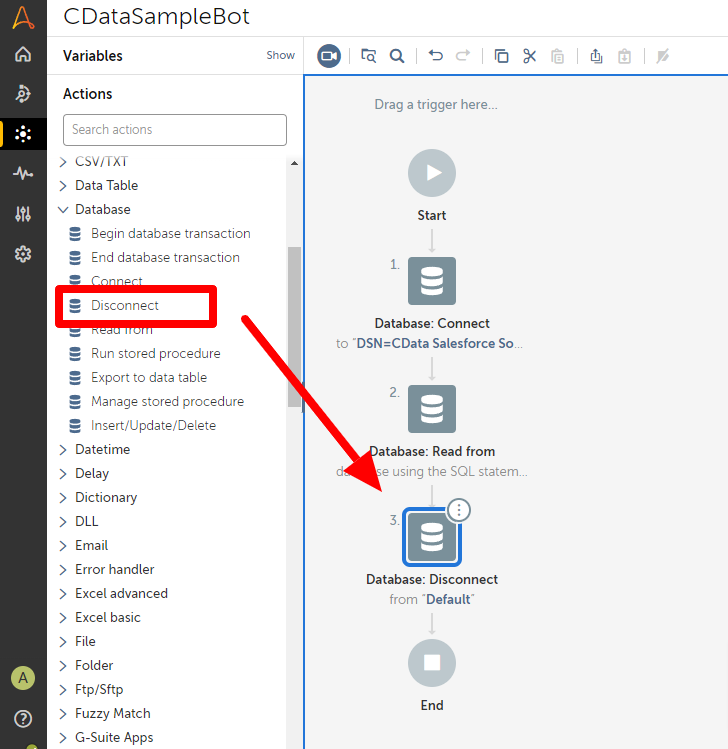The image size is (728, 749).
Task: Undo the last action in toolbar
Action: coord(435,56)
